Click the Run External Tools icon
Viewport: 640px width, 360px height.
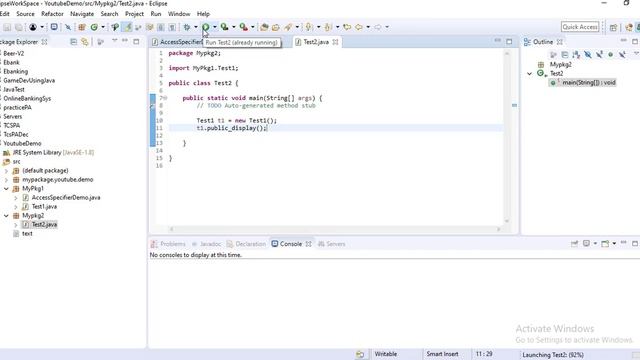pos(244,27)
